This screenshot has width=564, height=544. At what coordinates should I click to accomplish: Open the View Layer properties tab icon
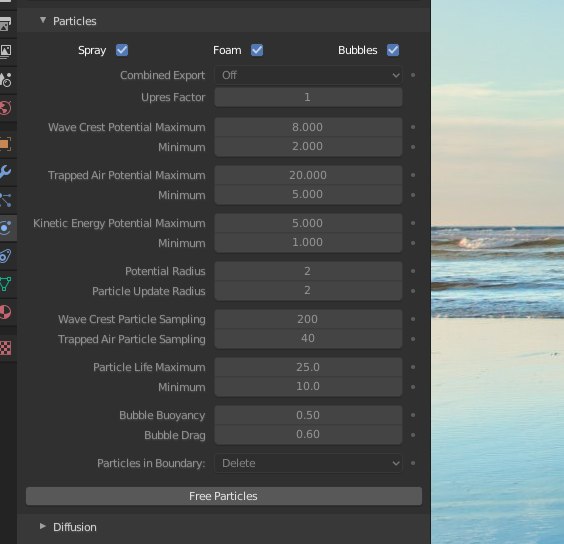point(5,51)
